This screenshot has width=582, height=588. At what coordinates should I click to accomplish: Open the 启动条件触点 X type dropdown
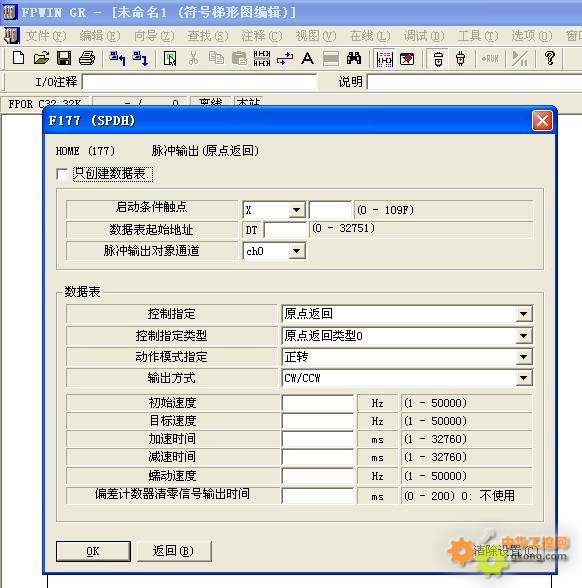[296, 210]
